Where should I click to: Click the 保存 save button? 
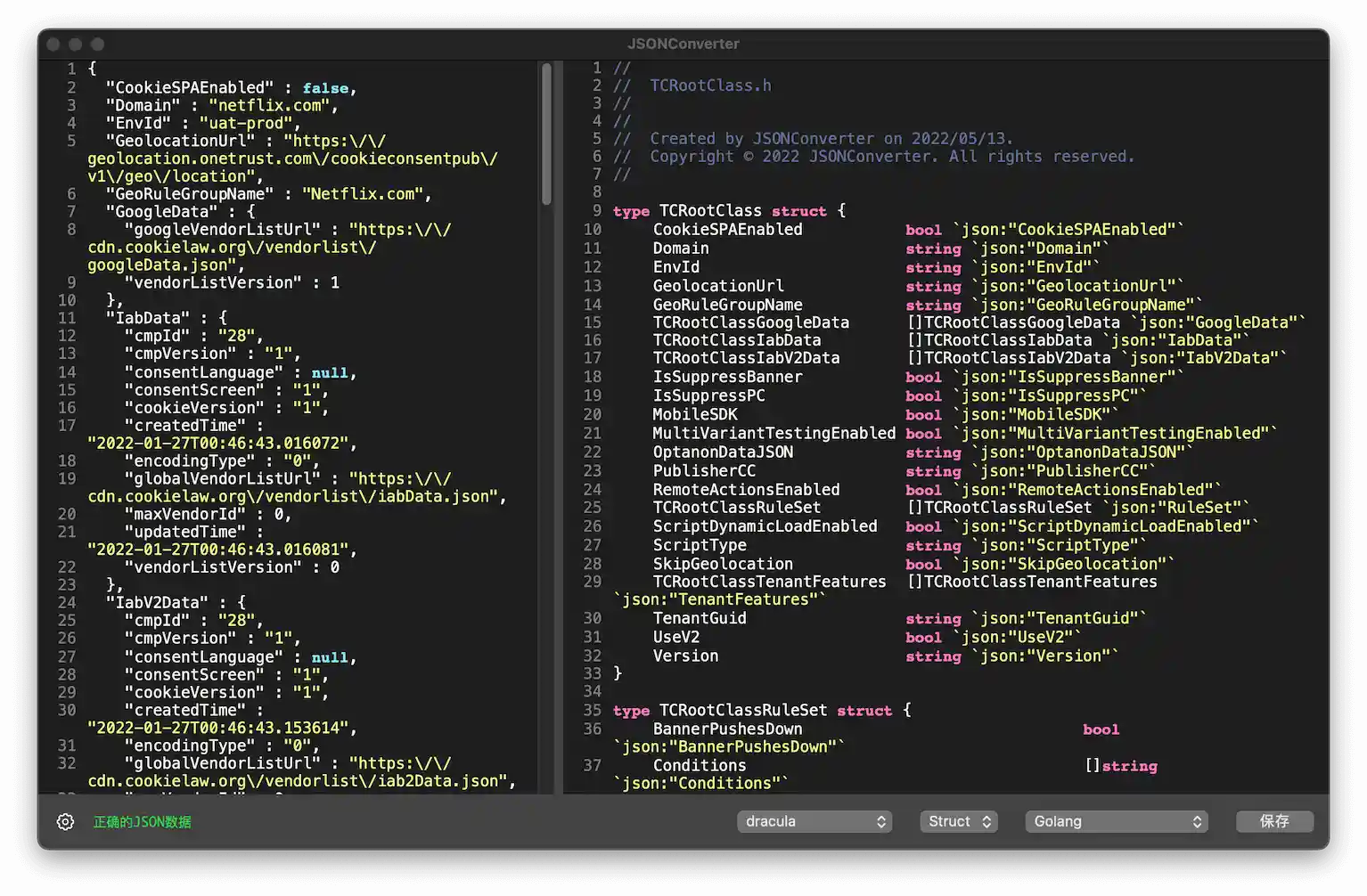[x=1273, y=821]
